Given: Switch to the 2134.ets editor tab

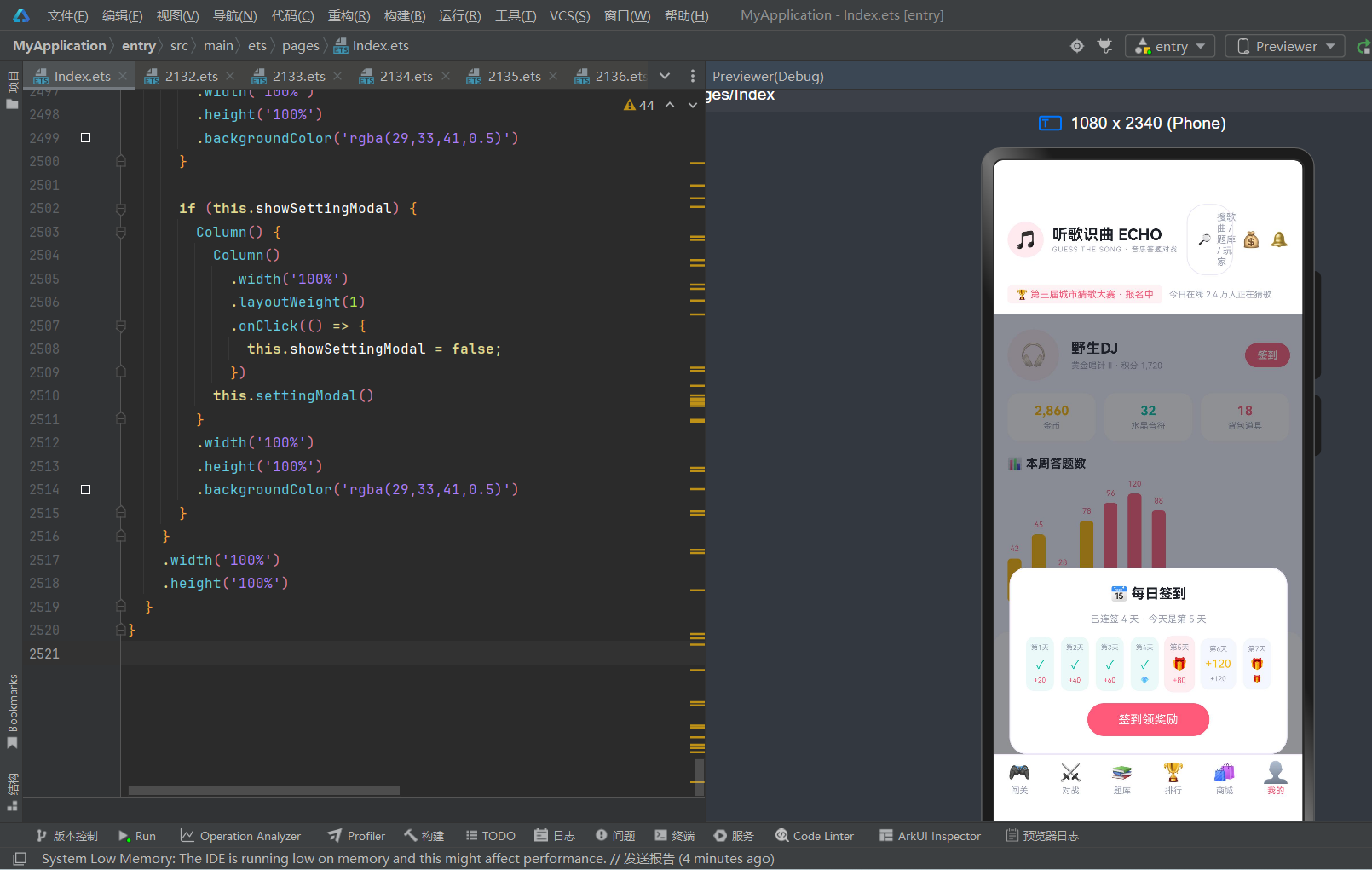Looking at the screenshot, I should [396, 76].
